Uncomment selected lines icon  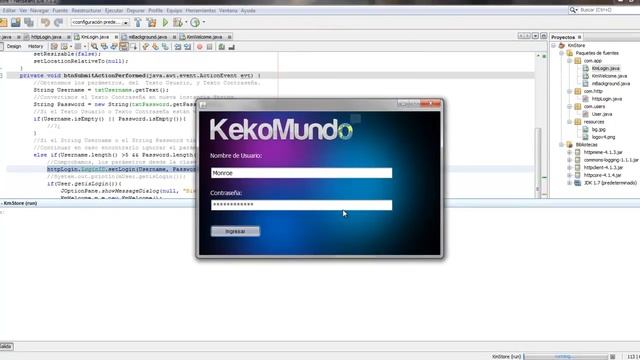pyautogui.click(x=231, y=47)
